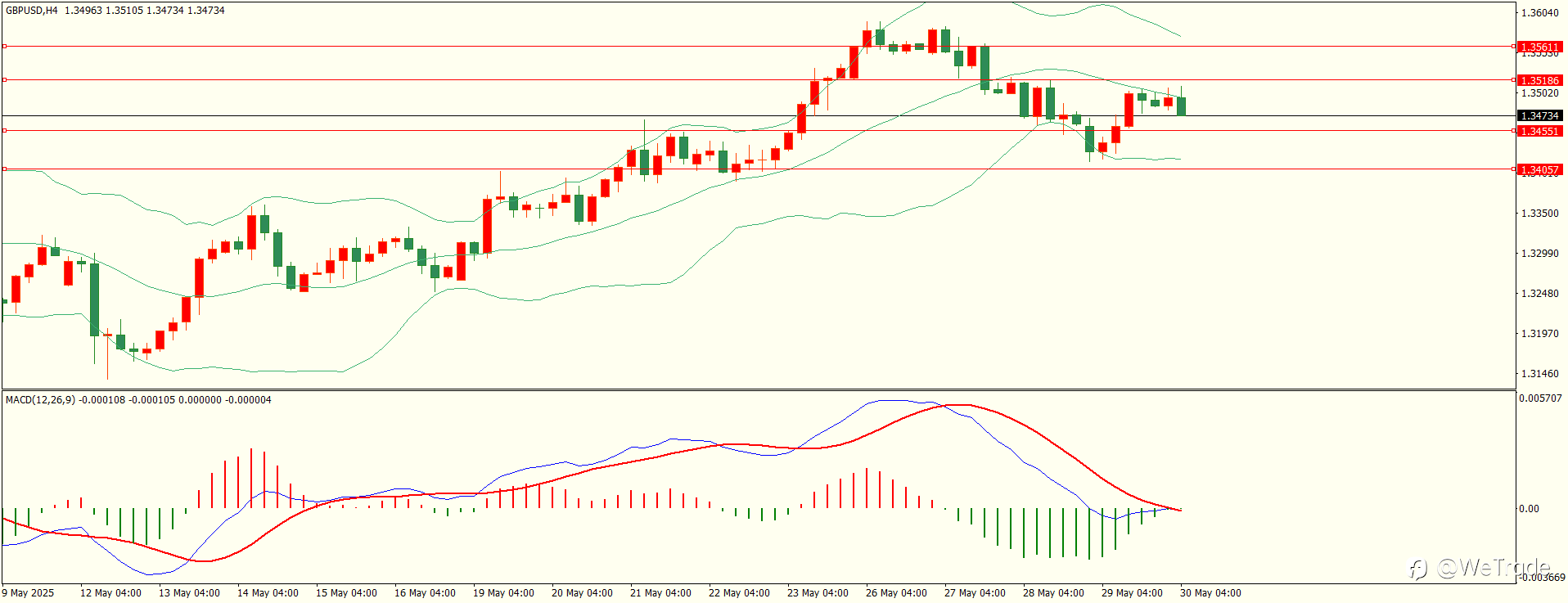Click the MACD scale 0.005707 value
This screenshot has height=603, width=1568.
point(1541,398)
